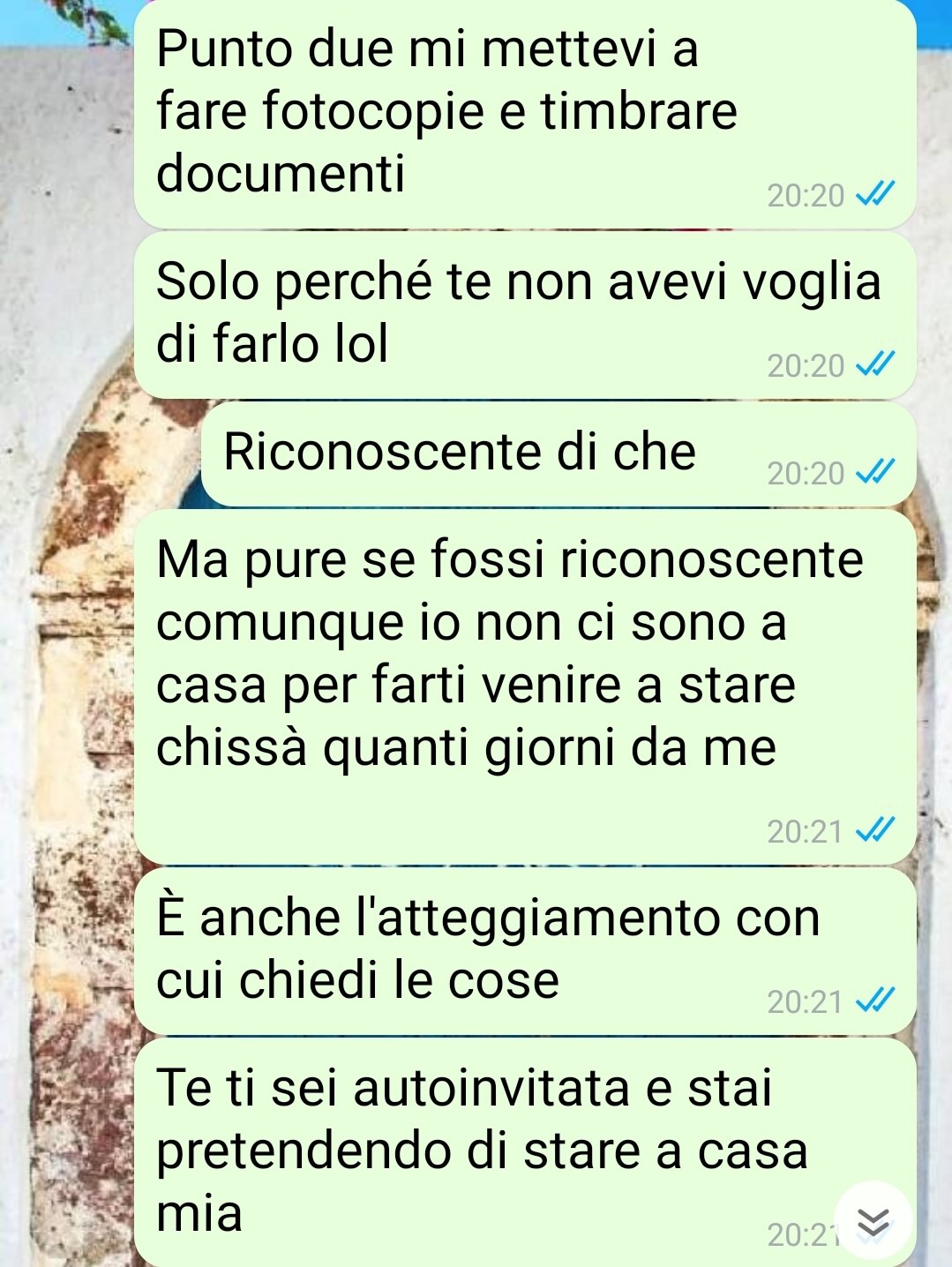
Task: Click read ticks beside 'Riconoscente di che'
Action: coord(876,473)
